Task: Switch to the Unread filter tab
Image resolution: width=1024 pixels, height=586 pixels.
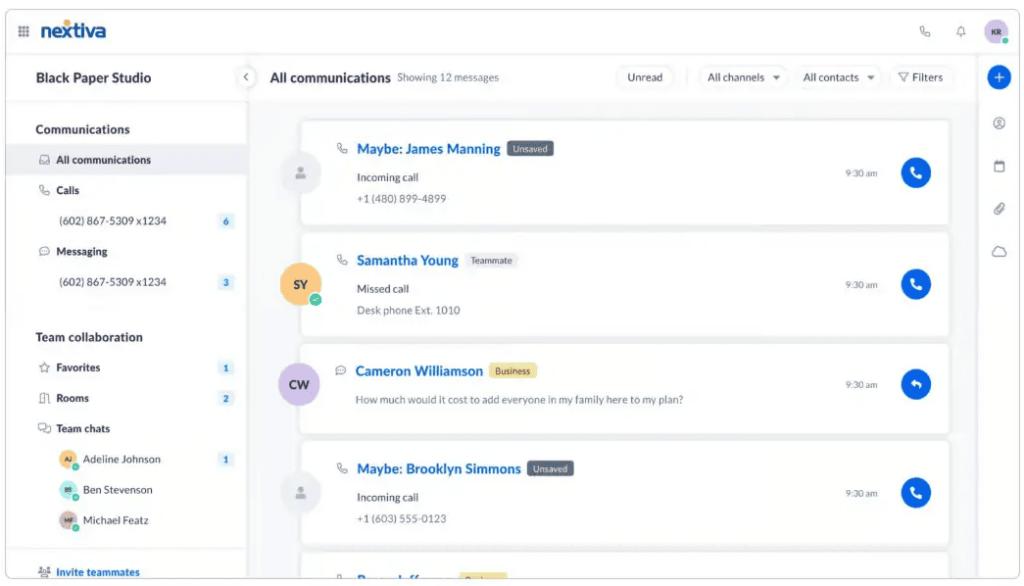Action: tap(645, 77)
